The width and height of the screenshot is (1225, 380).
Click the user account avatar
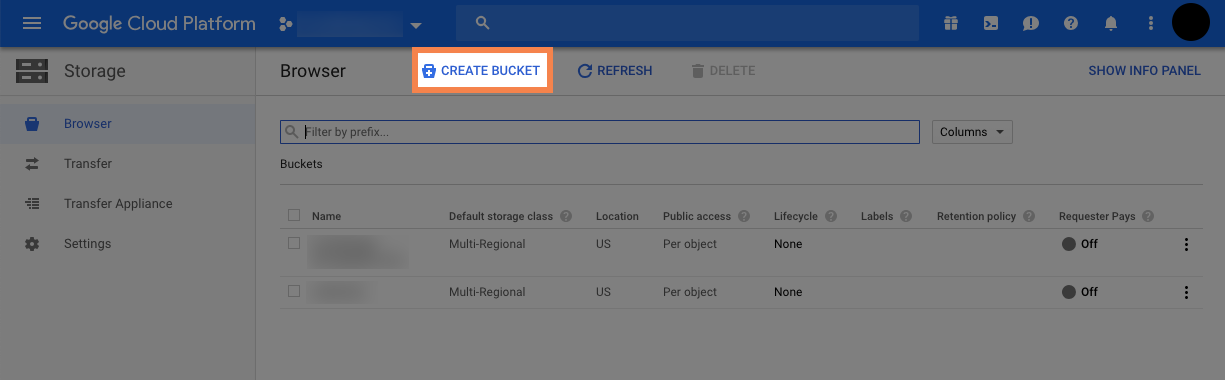(x=1191, y=22)
